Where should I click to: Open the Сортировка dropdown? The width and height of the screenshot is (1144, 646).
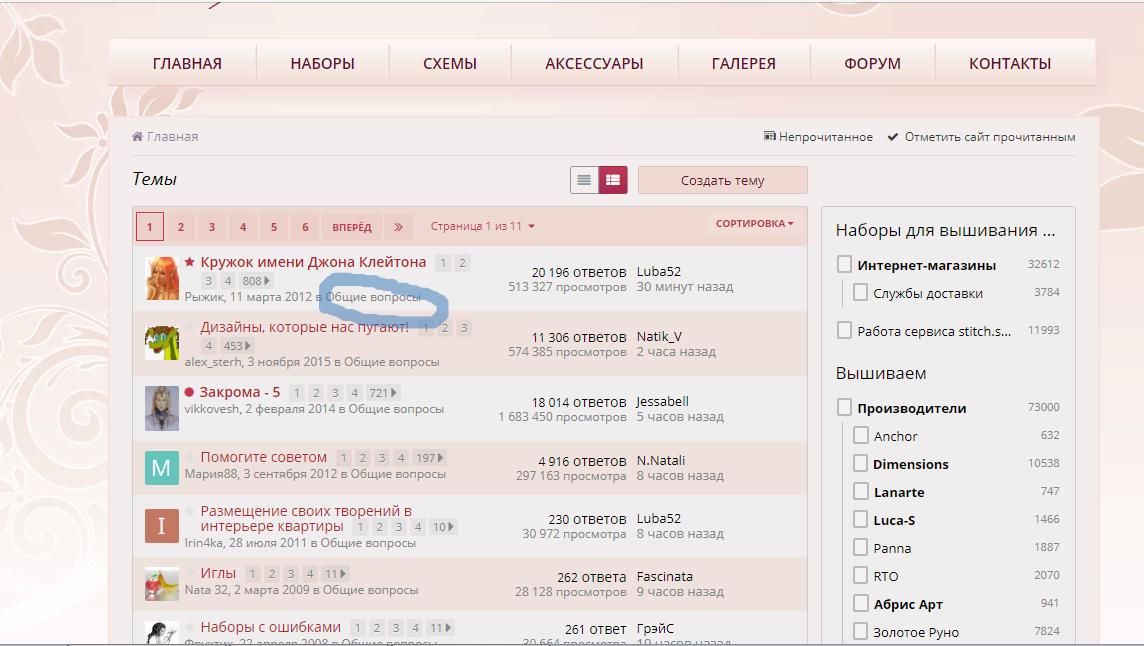click(x=754, y=224)
